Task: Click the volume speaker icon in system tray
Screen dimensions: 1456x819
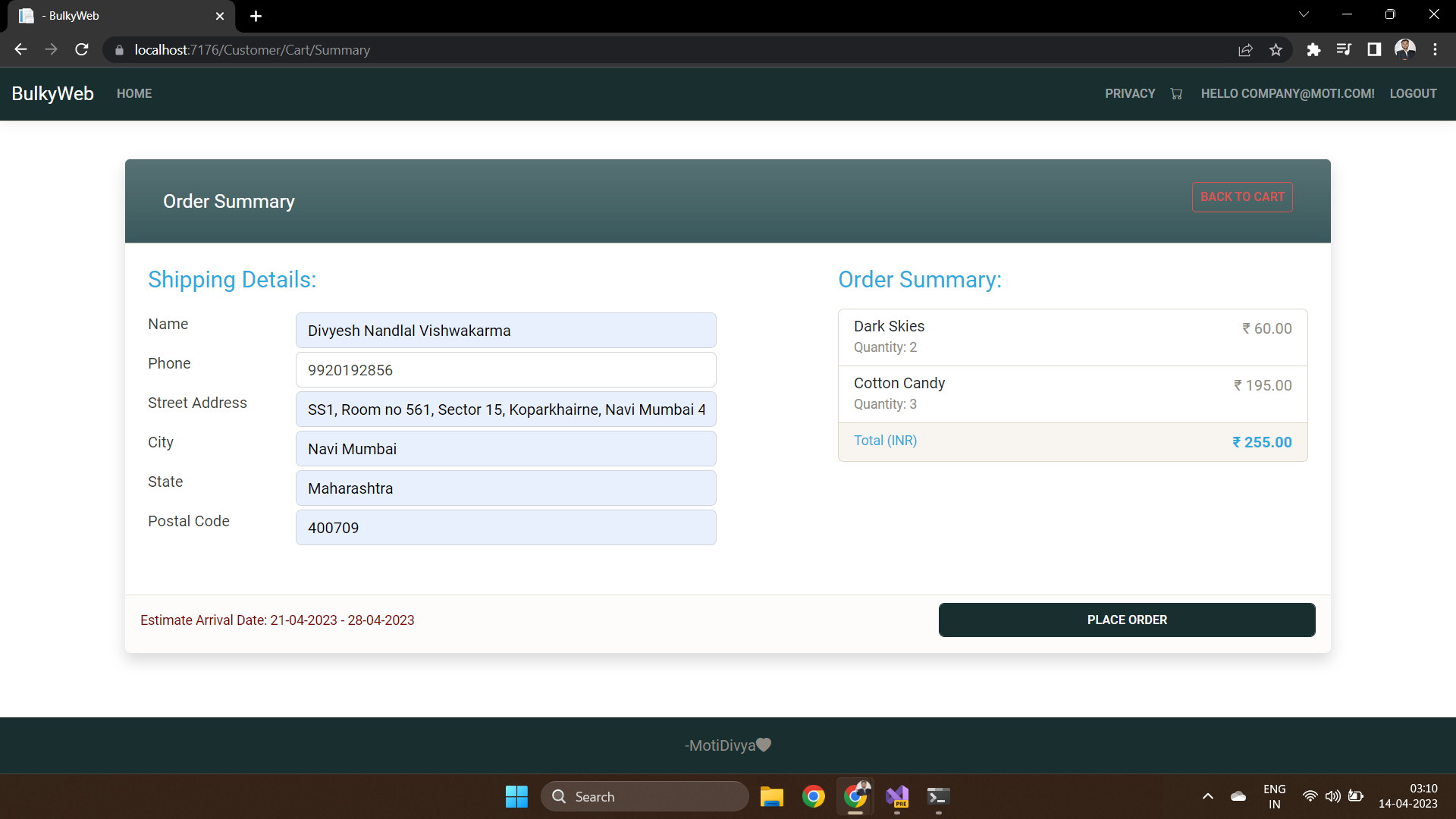Action: (1333, 796)
